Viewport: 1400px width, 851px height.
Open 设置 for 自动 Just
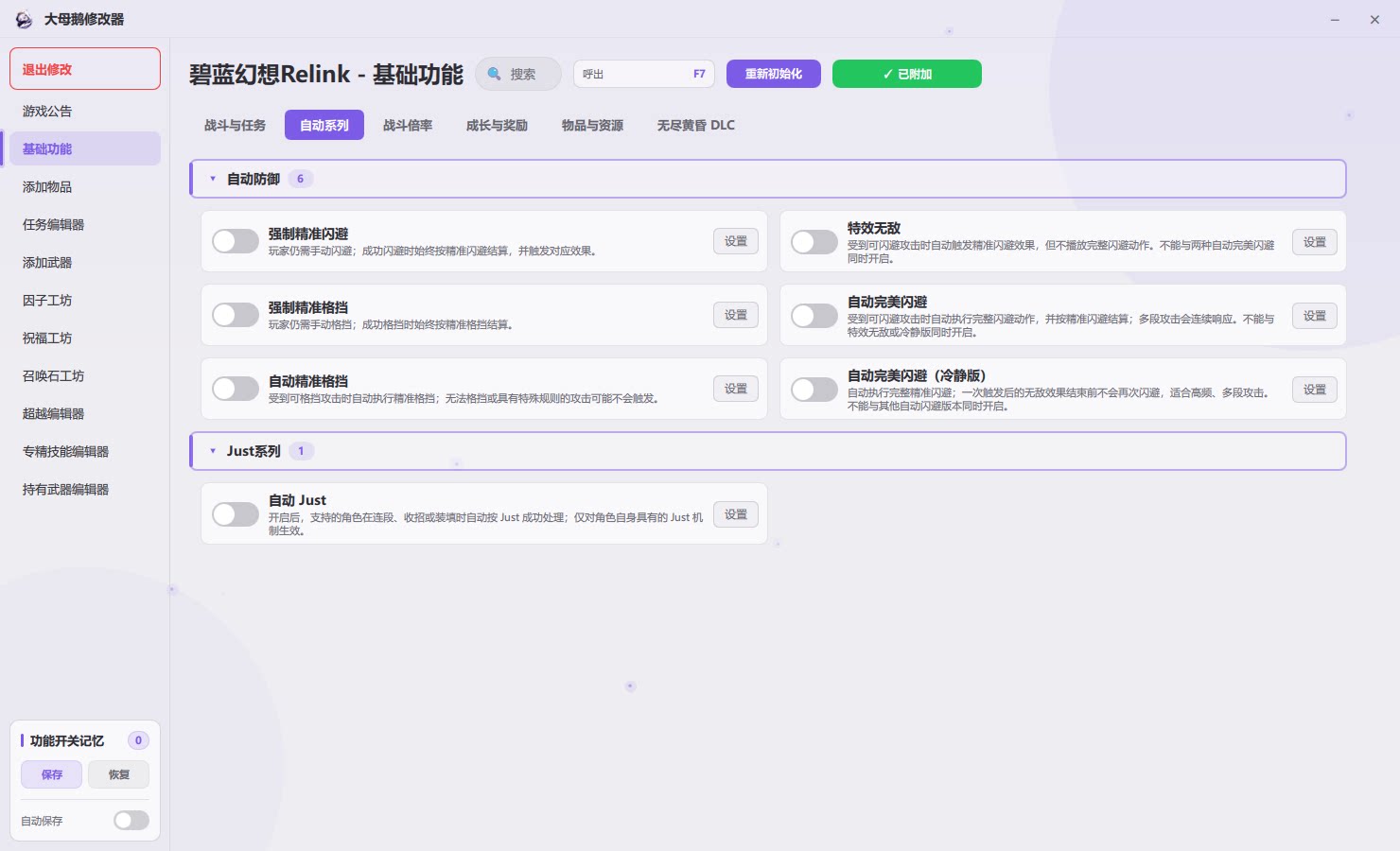point(736,514)
